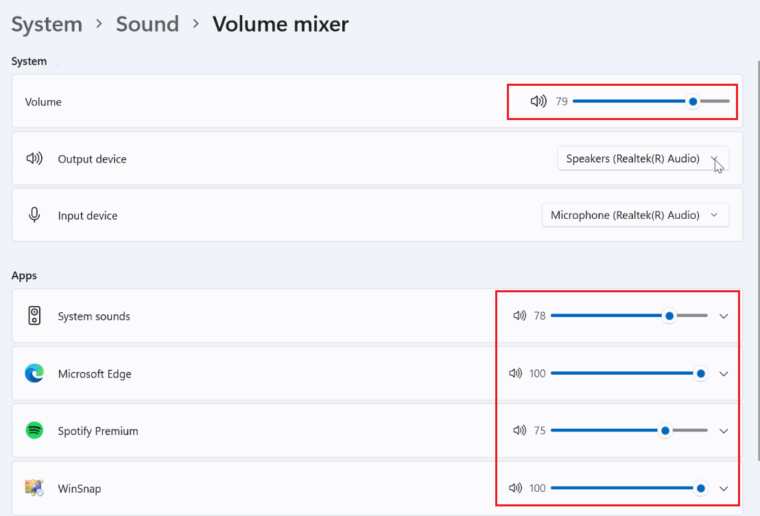This screenshot has width=760, height=516.
Task: Click the Microsoft Edge volume slider
Action: point(629,373)
